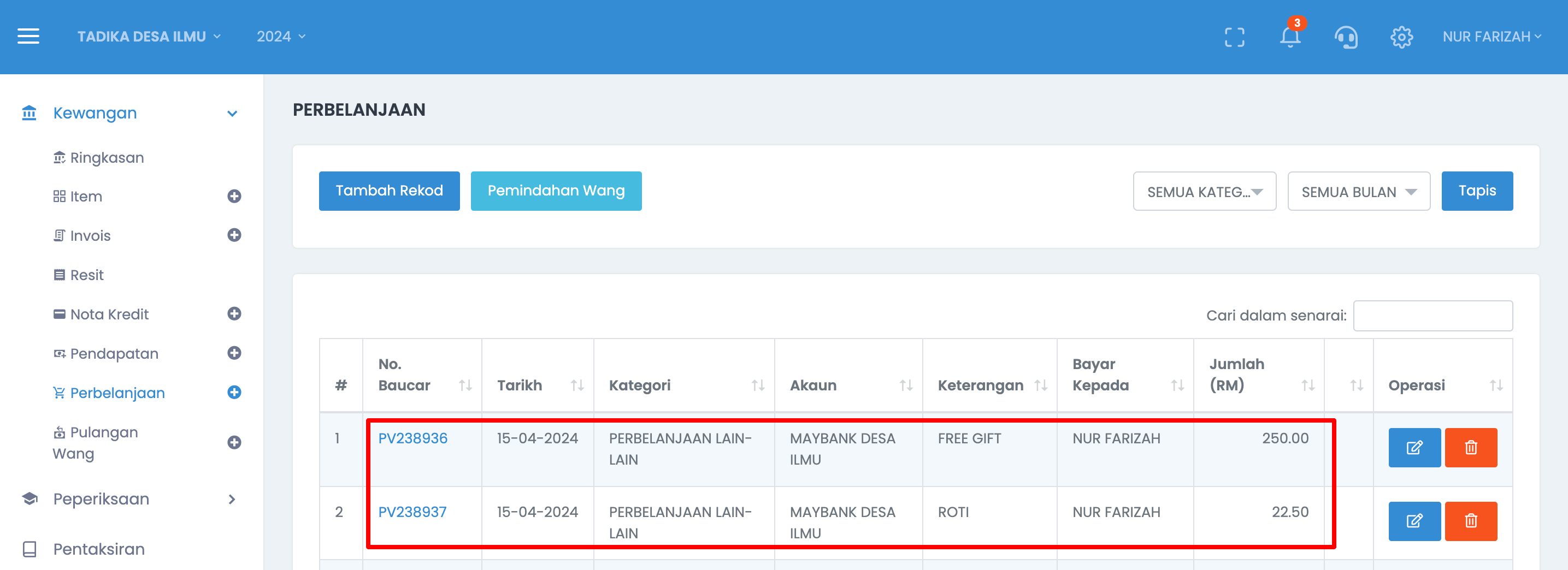Delete the PV238937 voucher record

point(1471,521)
